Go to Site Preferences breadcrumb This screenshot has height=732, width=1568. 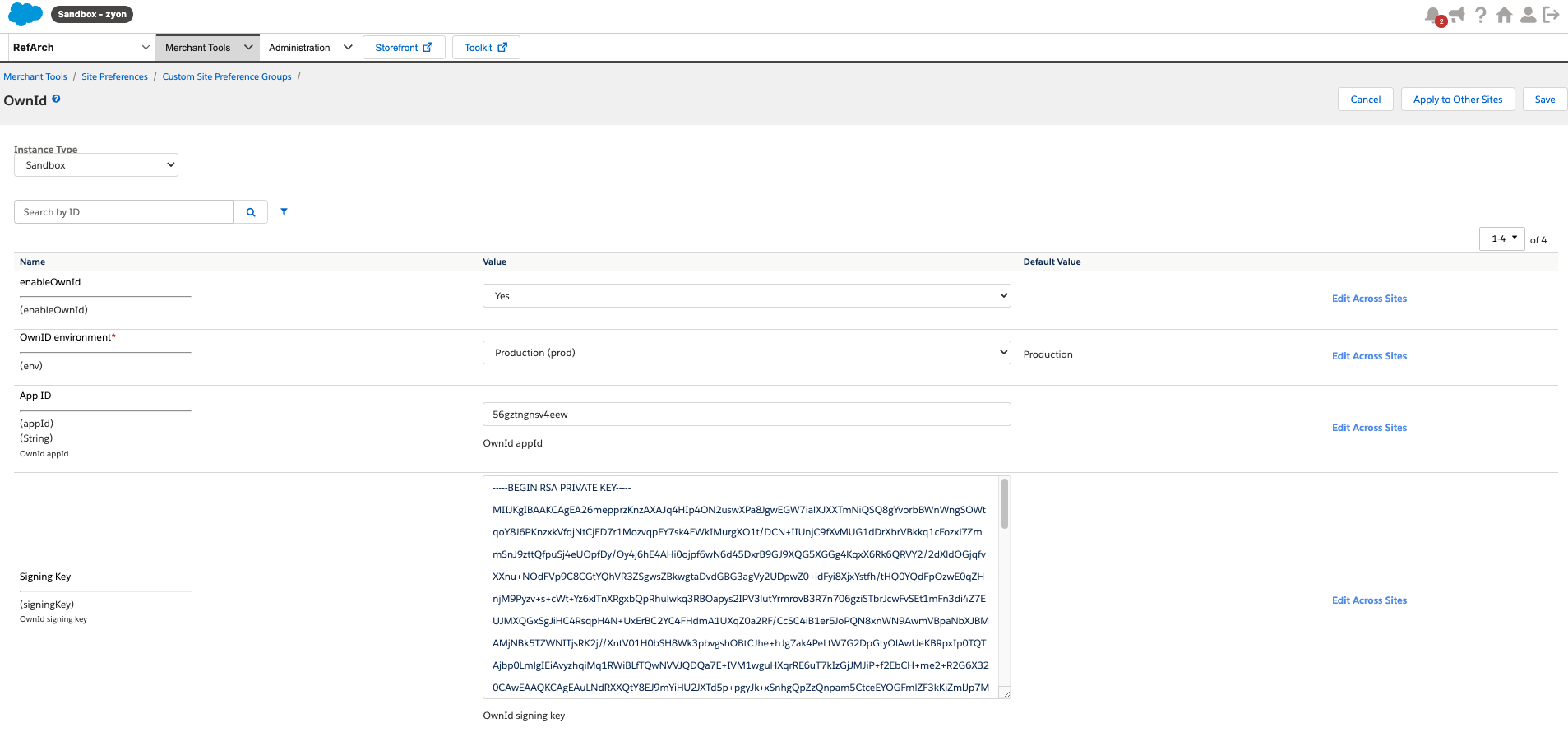tap(114, 76)
